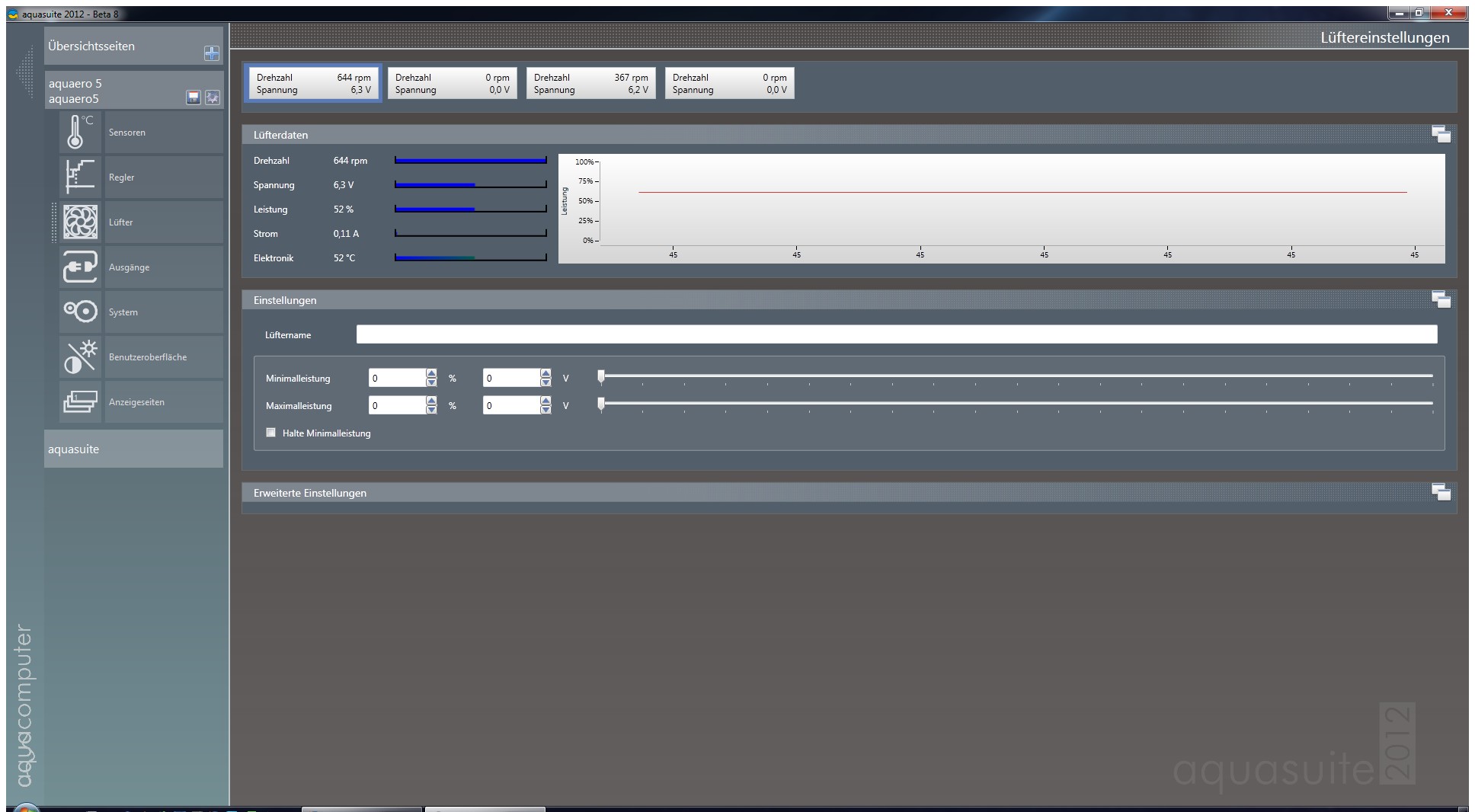Select the aquaero 5 device header

[x=133, y=91]
